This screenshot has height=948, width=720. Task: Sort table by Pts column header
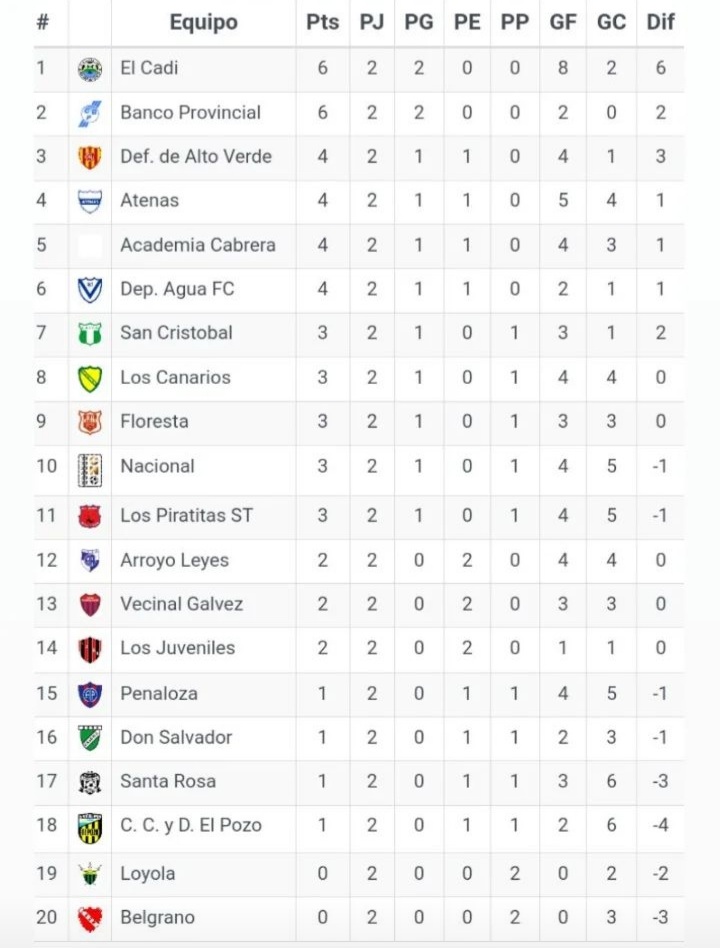[x=322, y=22]
